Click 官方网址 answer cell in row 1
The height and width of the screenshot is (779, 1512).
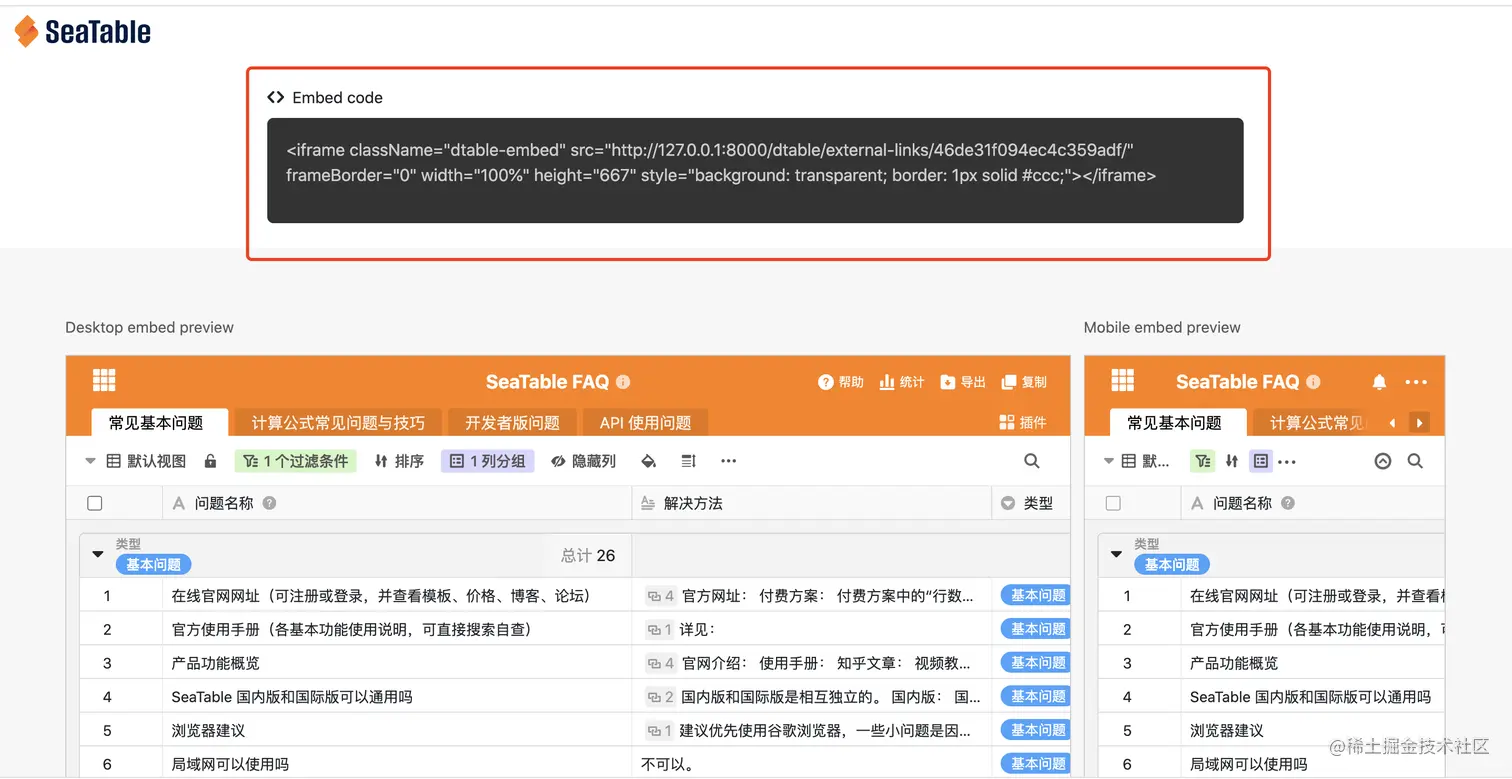(x=812, y=595)
